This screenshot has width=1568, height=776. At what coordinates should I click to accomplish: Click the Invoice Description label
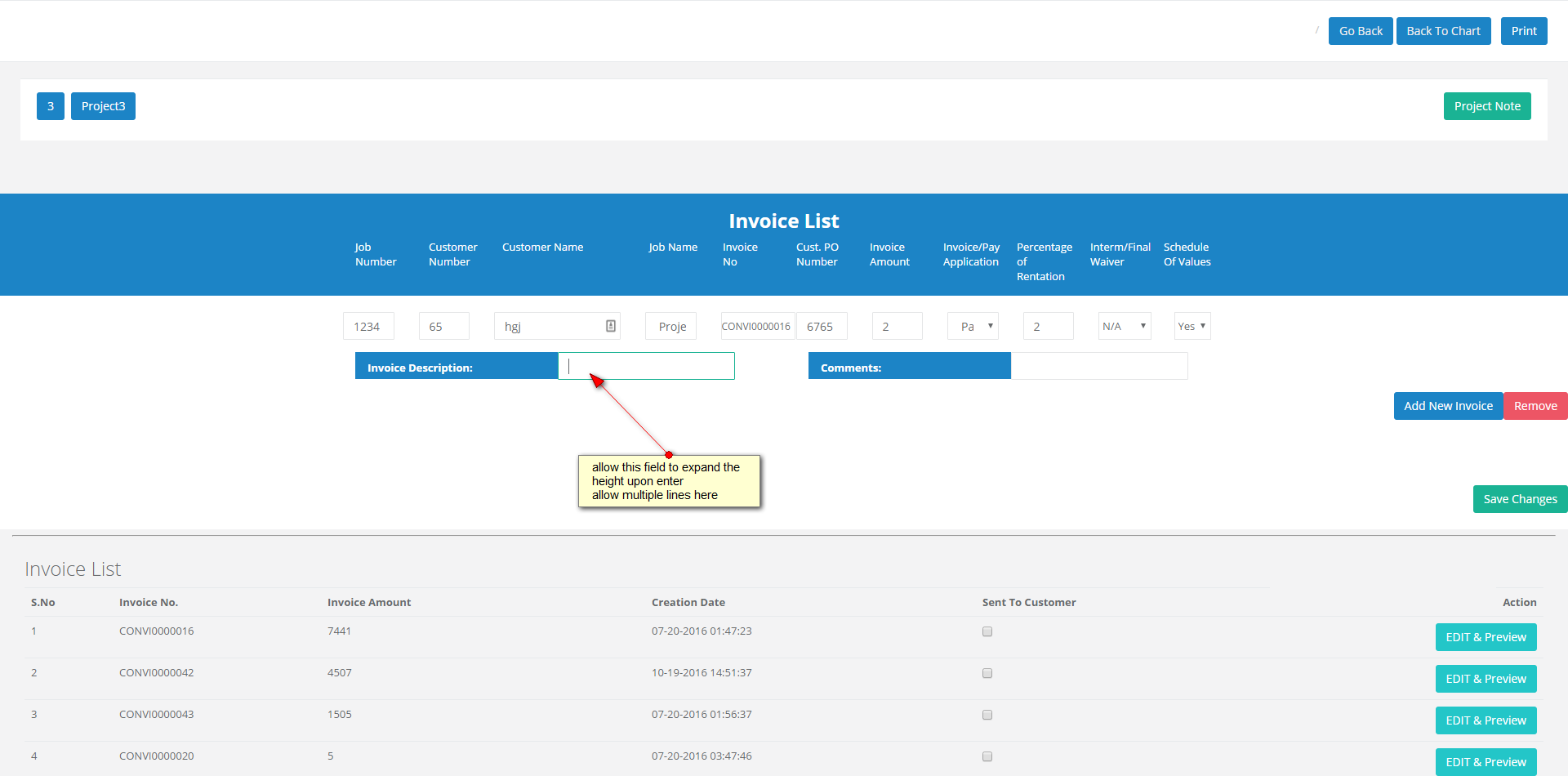[420, 368]
